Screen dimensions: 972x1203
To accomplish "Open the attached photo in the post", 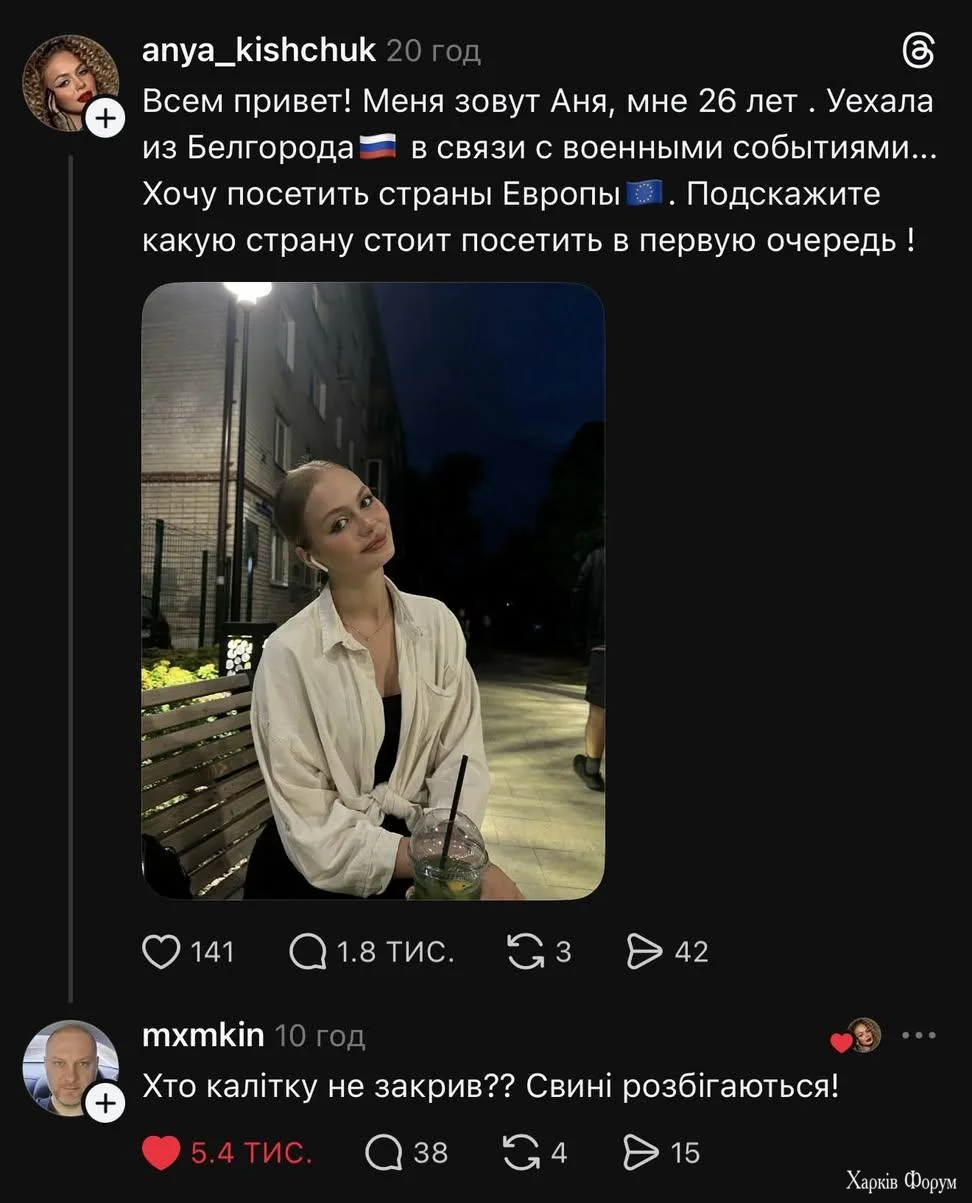I will [372, 591].
